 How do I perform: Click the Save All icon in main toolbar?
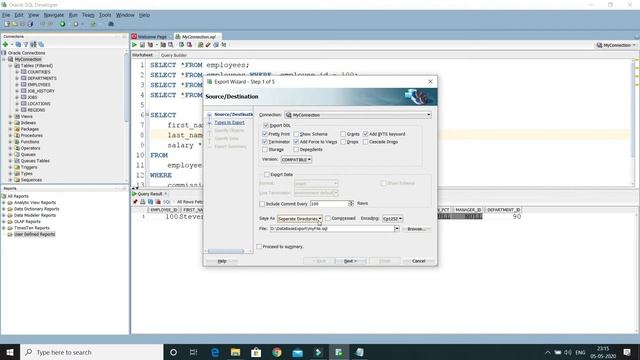click(30, 24)
